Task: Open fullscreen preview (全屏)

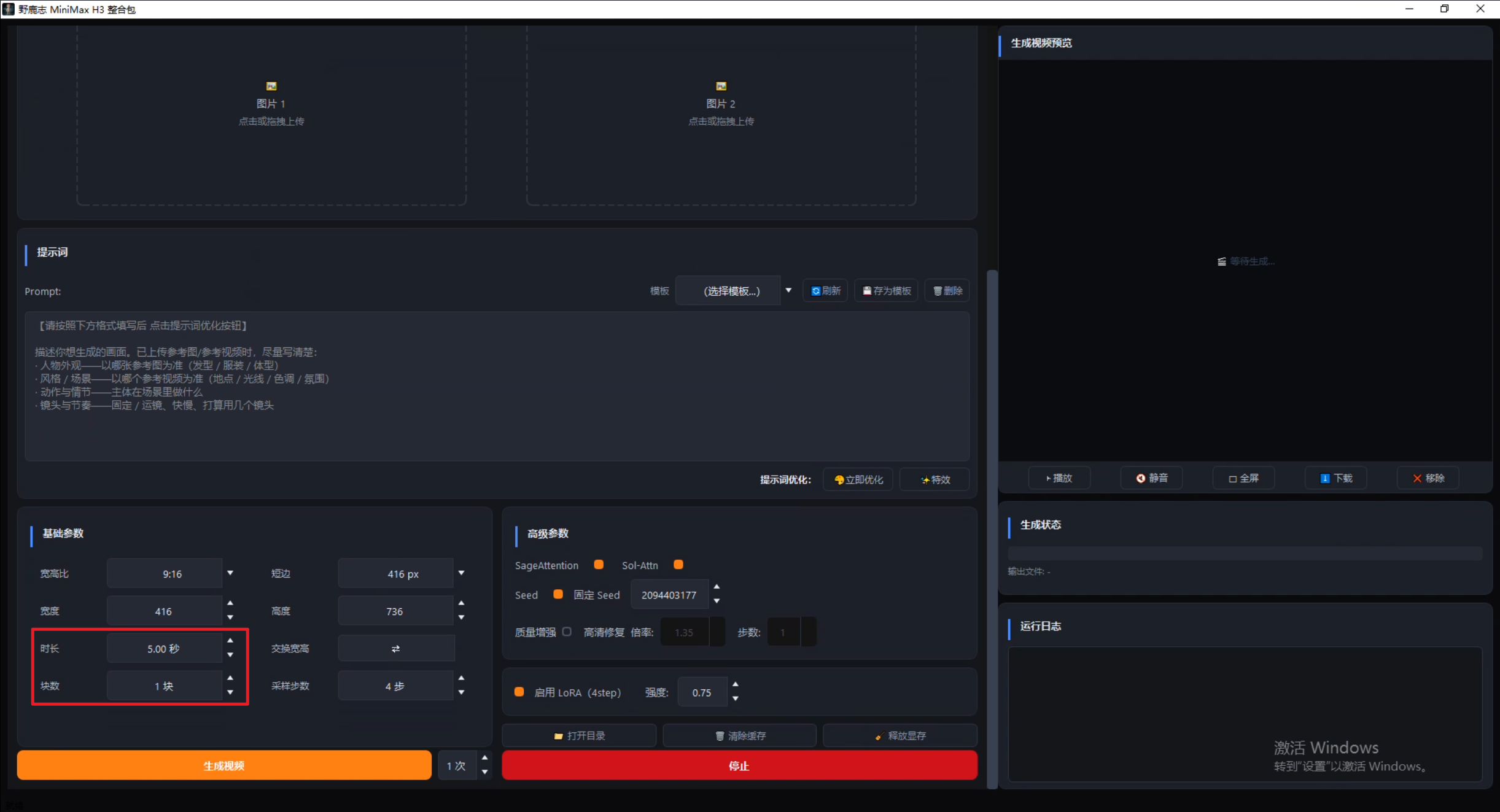Action: pyautogui.click(x=1243, y=478)
